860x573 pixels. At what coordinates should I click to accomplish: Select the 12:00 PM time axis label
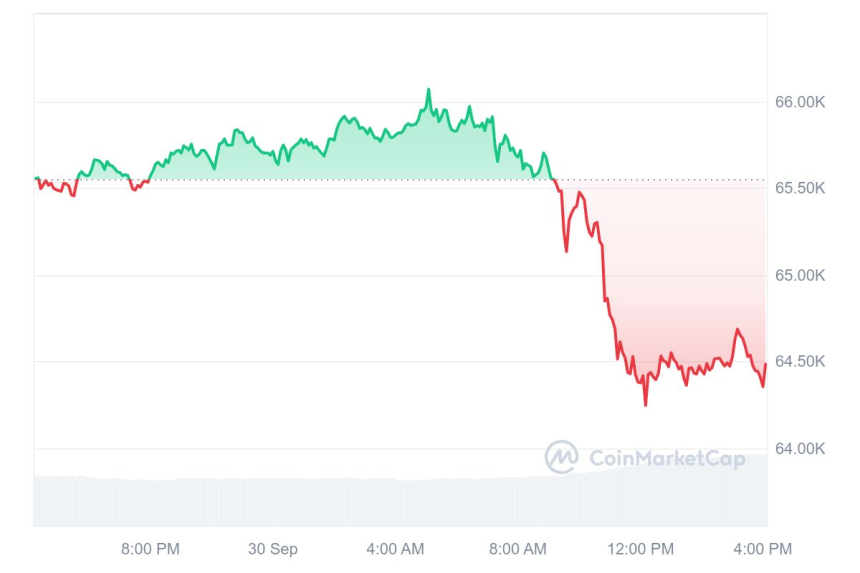click(x=641, y=549)
